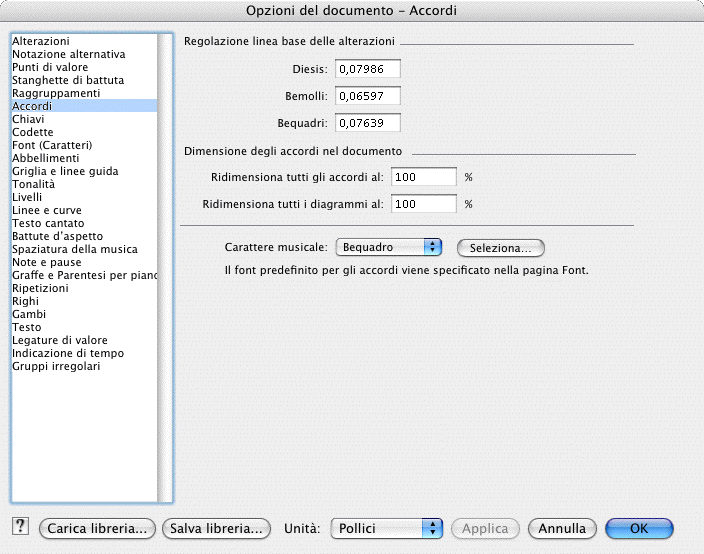This screenshot has width=704, height=554.
Task: Click the Bequadri value input field
Action: tap(366, 123)
